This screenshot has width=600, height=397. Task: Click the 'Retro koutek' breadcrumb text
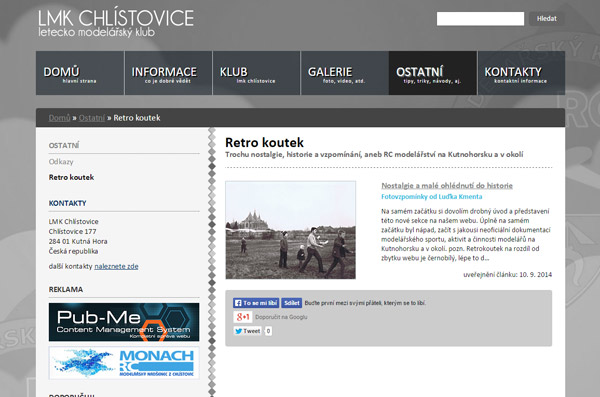(137, 118)
